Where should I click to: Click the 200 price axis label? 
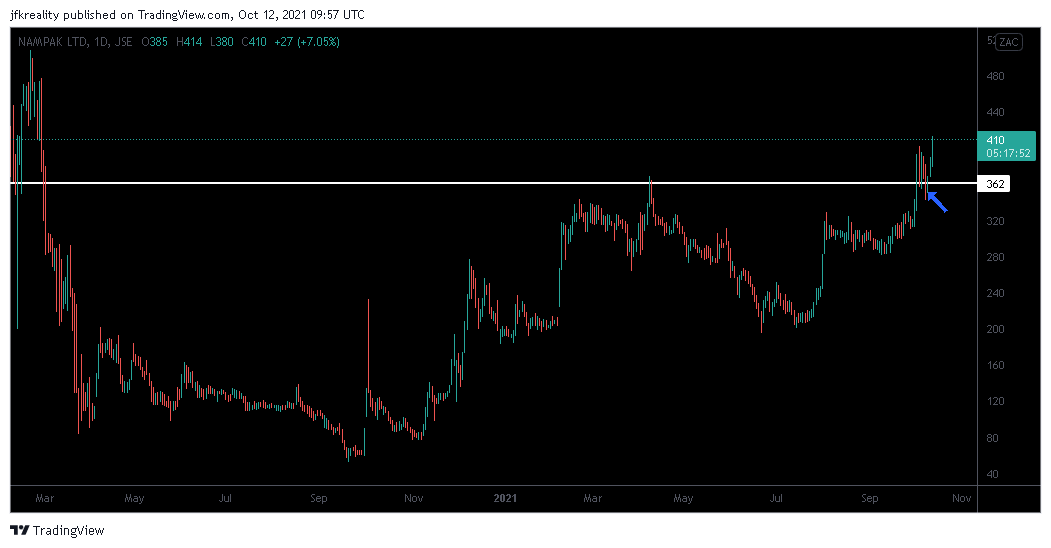coord(996,330)
